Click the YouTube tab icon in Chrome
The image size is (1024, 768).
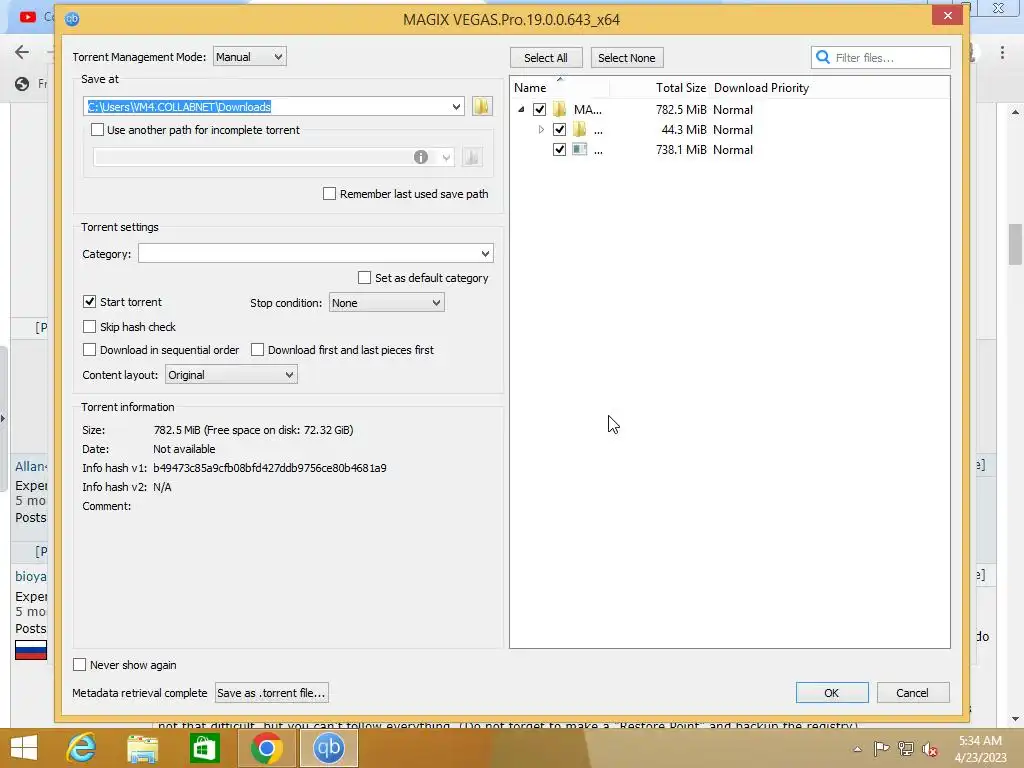pos(27,17)
